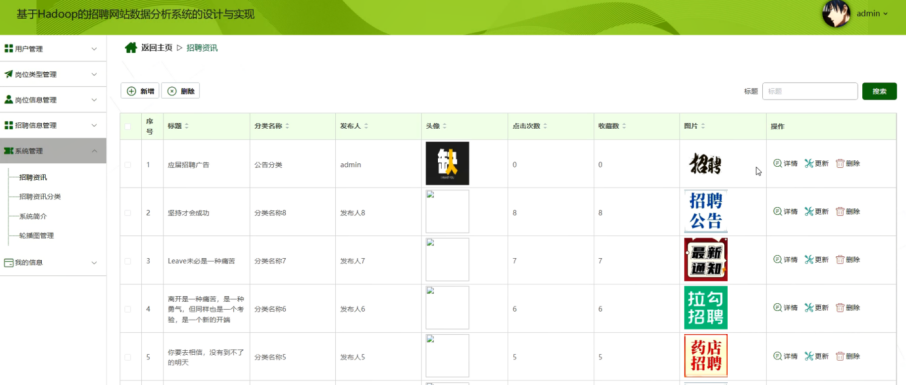This screenshot has height=385, width=906.
Task: Check the box for row 4 发布人6
Action: point(128,309)
